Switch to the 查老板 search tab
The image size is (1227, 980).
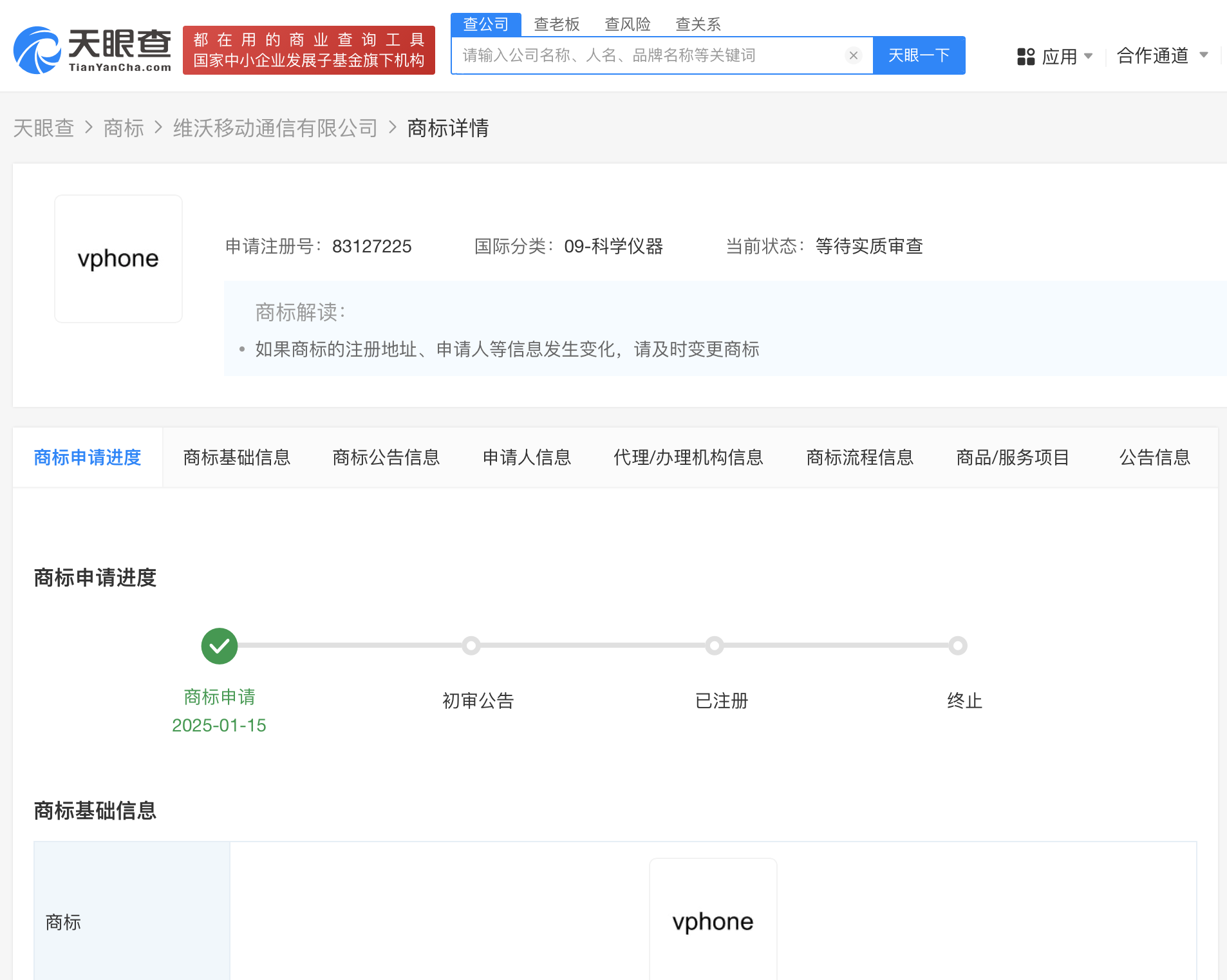coord(556,24)
